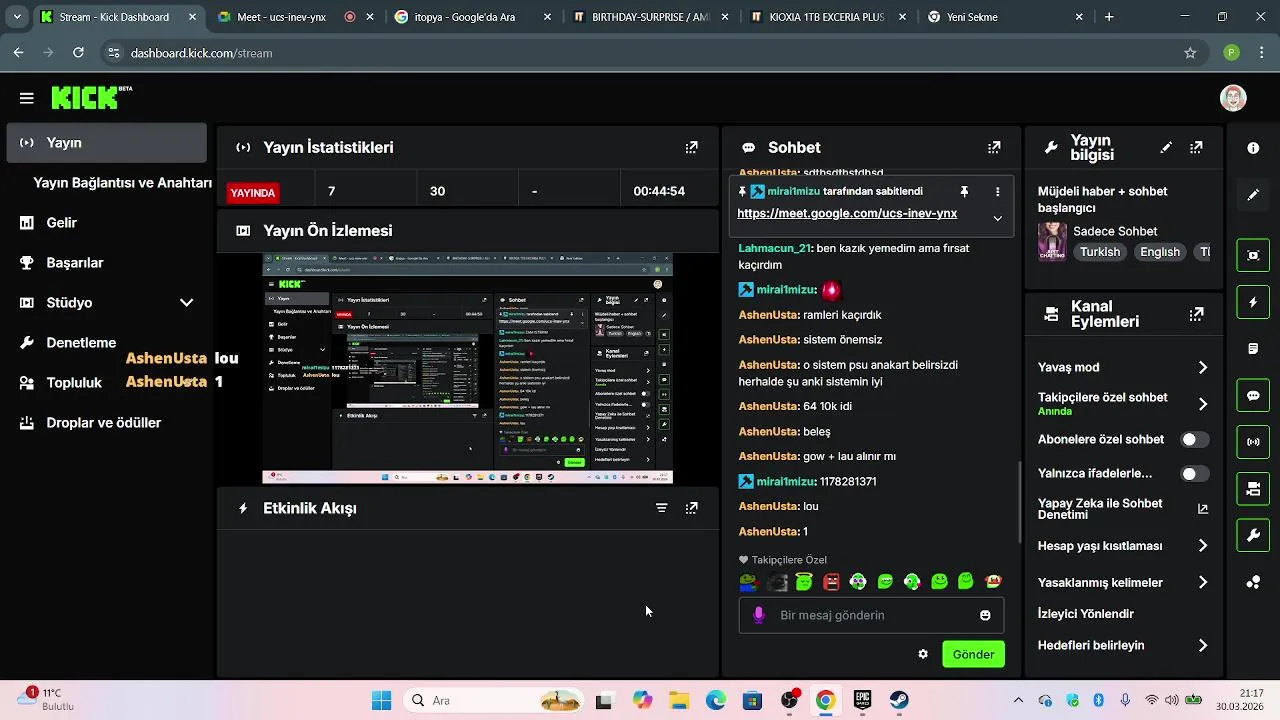Pop out the Etkinlik Akışı panel
Viewport: 1280px width, 720px height.
pyautogui.click(x=691, y=508)
